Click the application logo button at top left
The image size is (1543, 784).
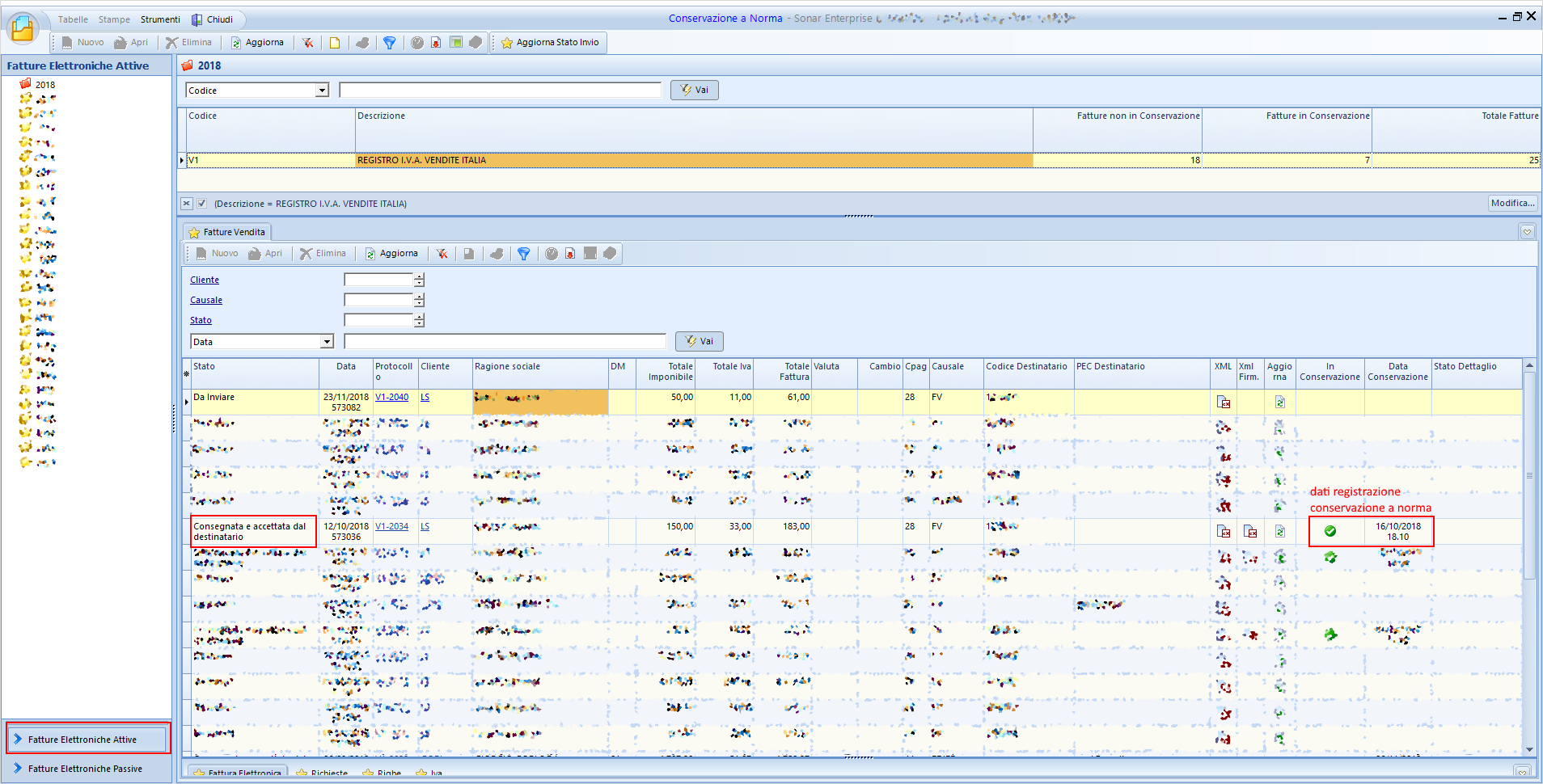(x=23, y=29)
